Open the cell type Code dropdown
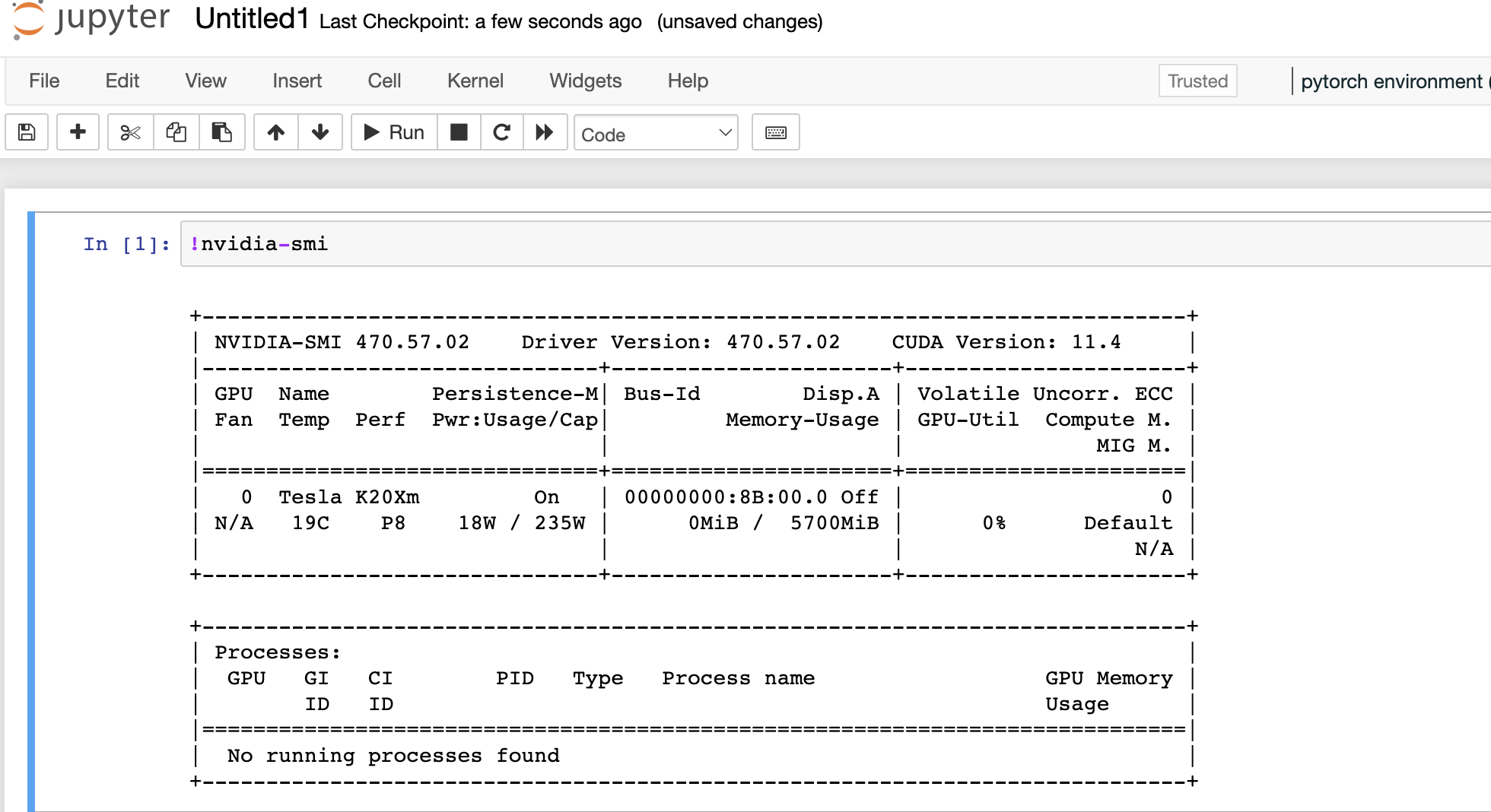The width and height of the screenshot is (1491, 812). (x=656, y=133)
